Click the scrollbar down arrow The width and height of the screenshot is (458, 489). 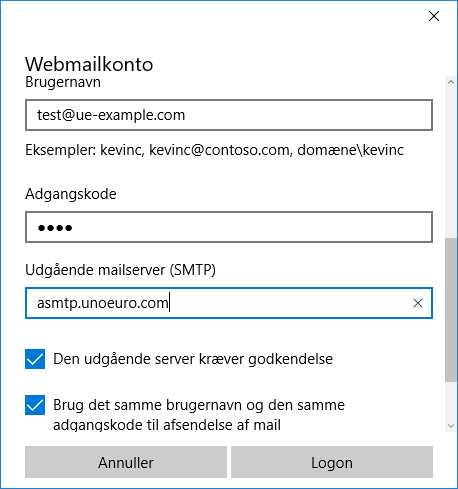pos(451,426)
